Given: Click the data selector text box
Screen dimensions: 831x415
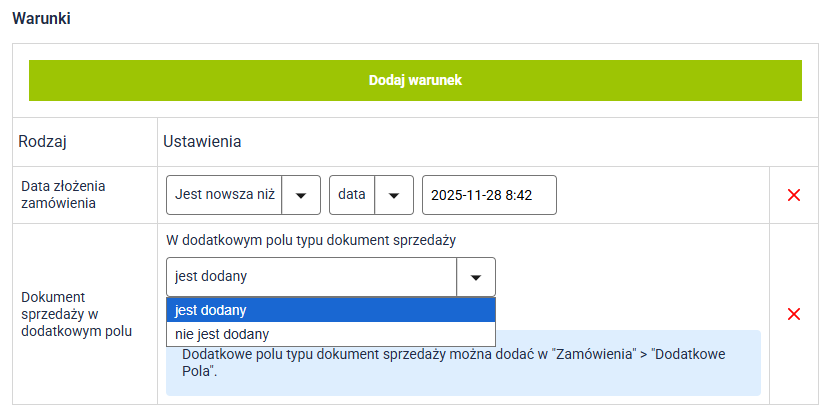Looking at the screenshot, I should pyautogui.click(x=352, y=195).
